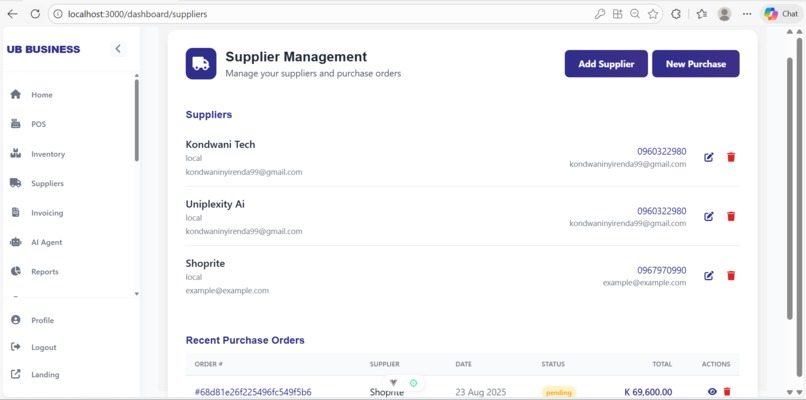The image size is (806, 400).
Task: Go back with the browser back arrow
Action: click(12, 14)
